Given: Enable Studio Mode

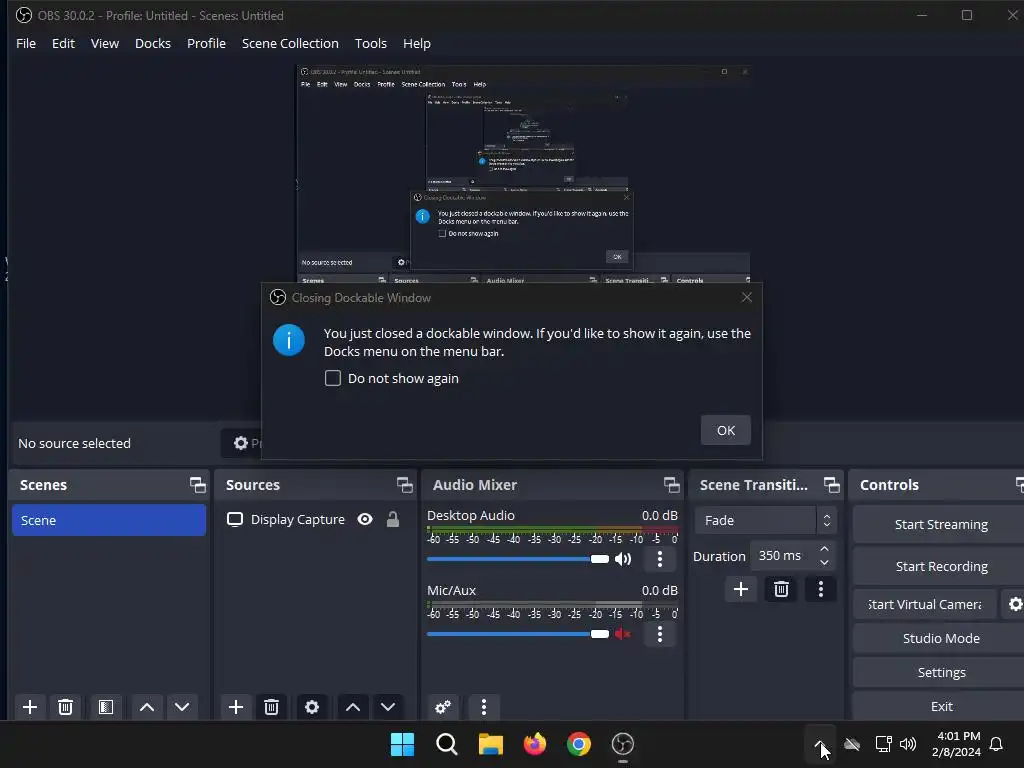Looking at the screenshot, I should 940,638.
